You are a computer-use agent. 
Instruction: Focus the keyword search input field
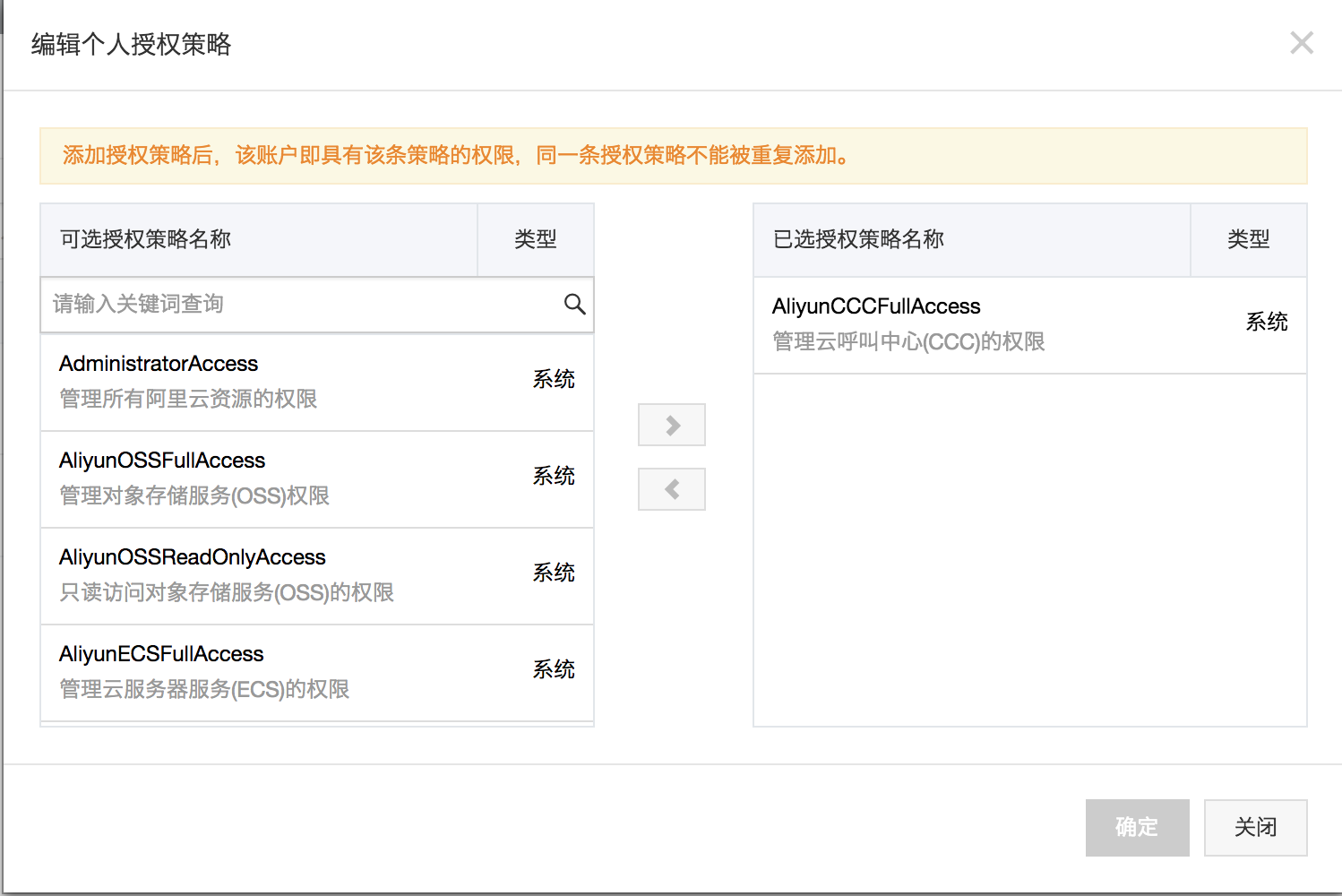[317, 305]
